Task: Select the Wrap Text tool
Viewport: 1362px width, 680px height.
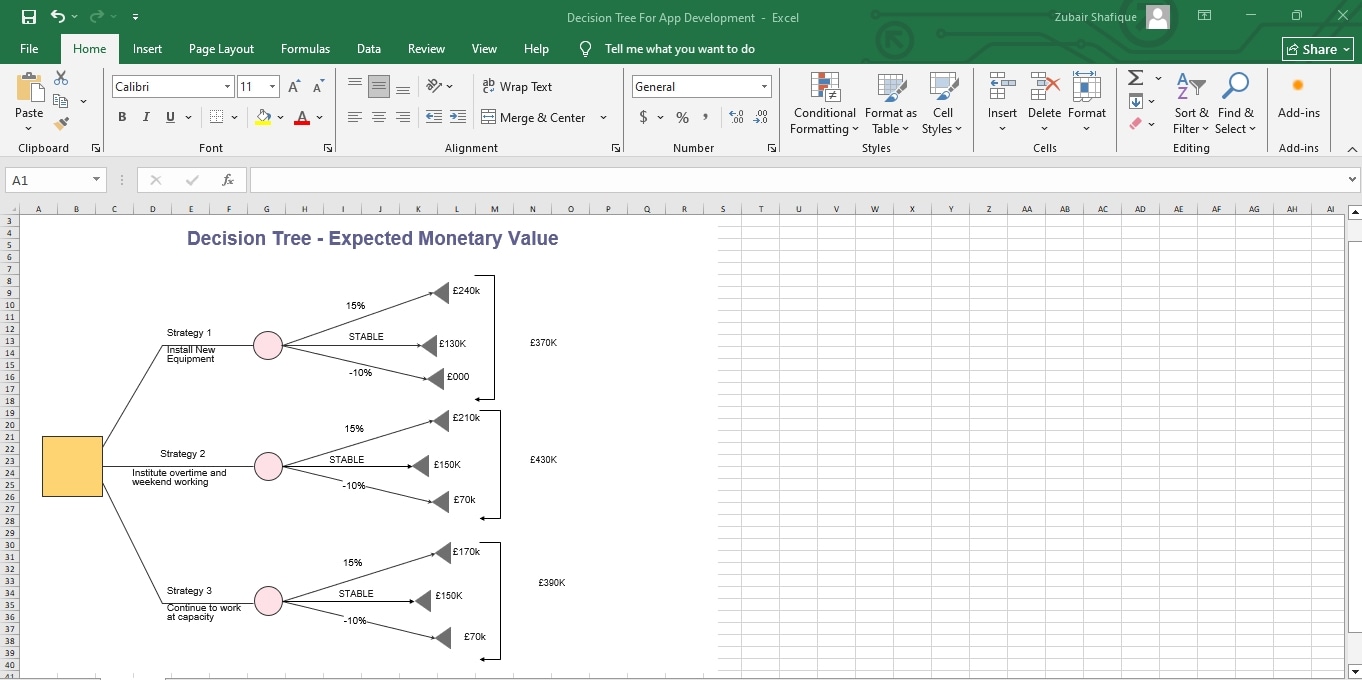Action: coord(517,86)
